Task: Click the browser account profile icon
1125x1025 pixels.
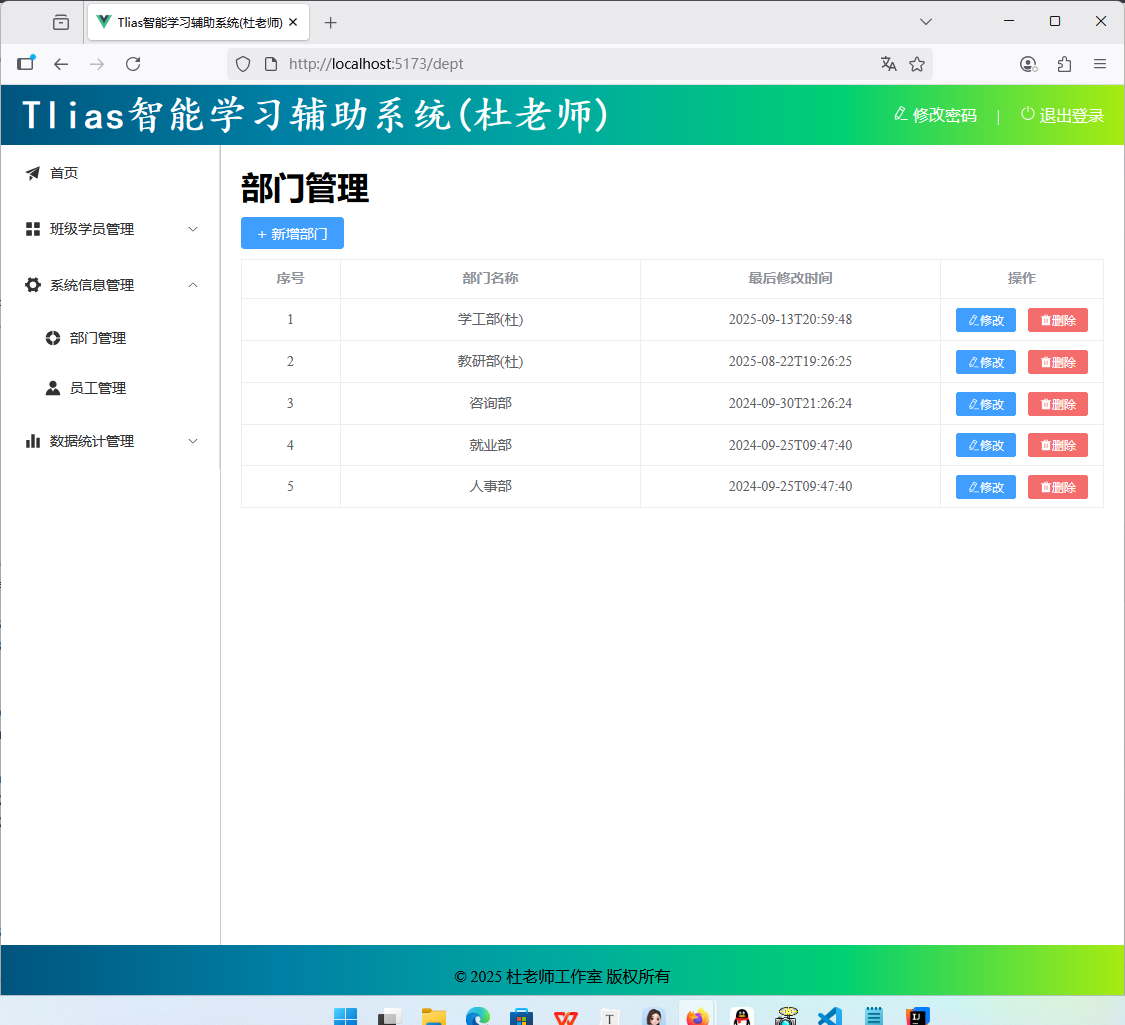Action: (x=1028, y=64)
